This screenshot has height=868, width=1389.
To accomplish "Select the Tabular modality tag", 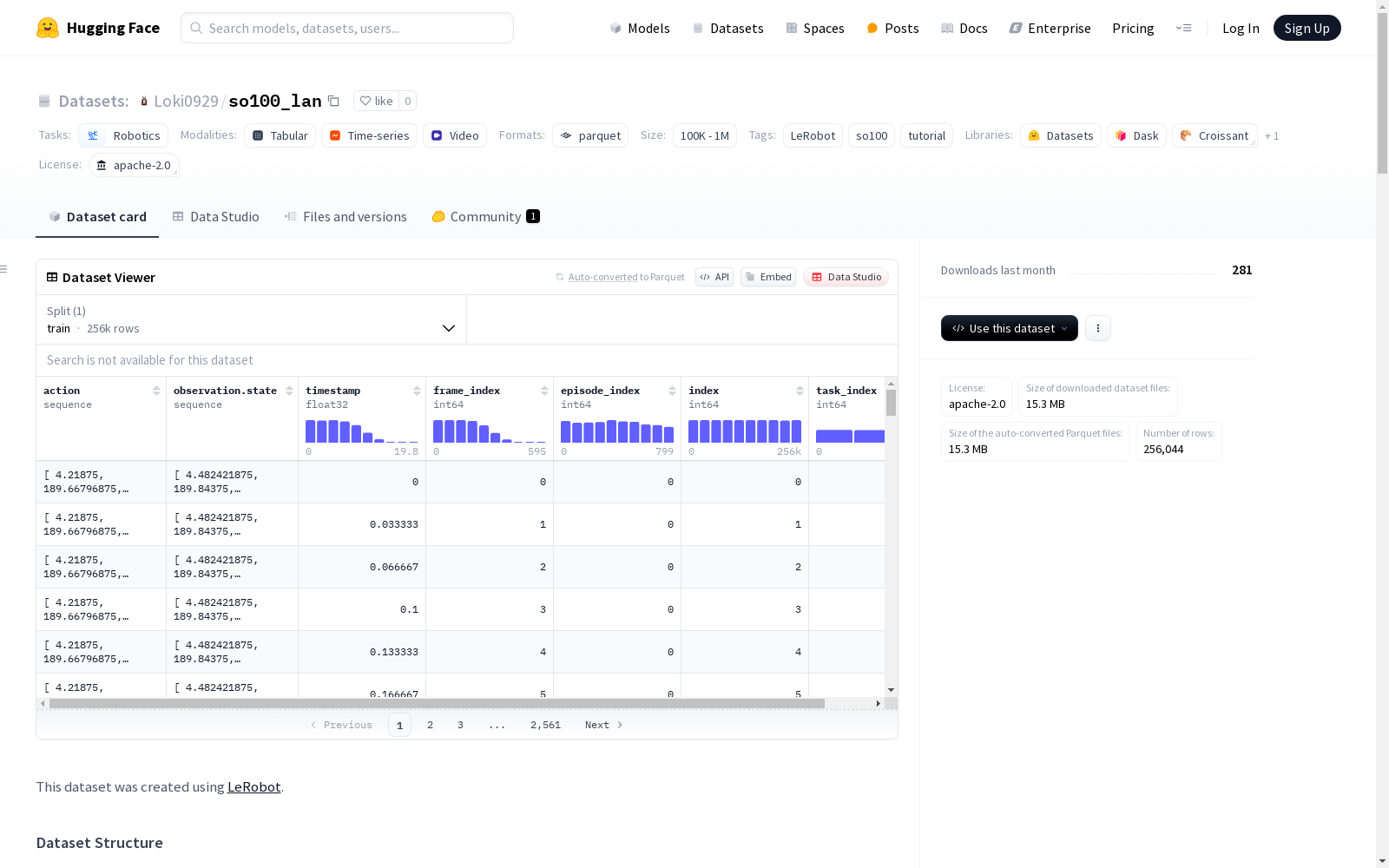I will click(280, 135).
